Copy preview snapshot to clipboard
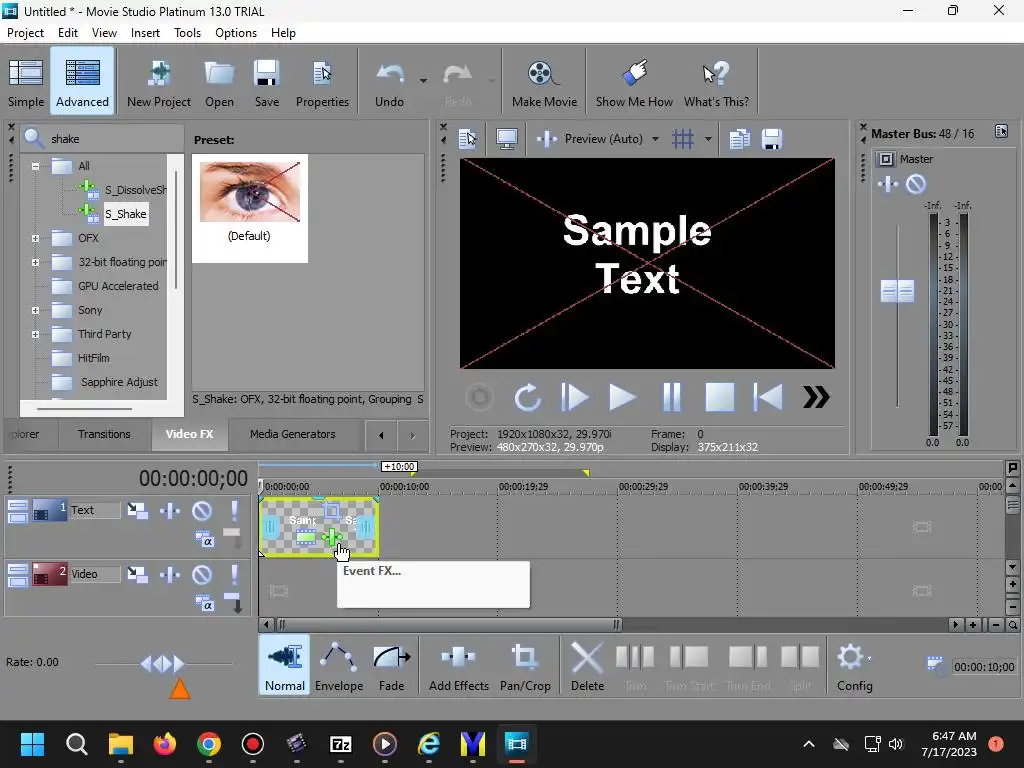This screenshot has height=768, width=1024. pos(739,138)
